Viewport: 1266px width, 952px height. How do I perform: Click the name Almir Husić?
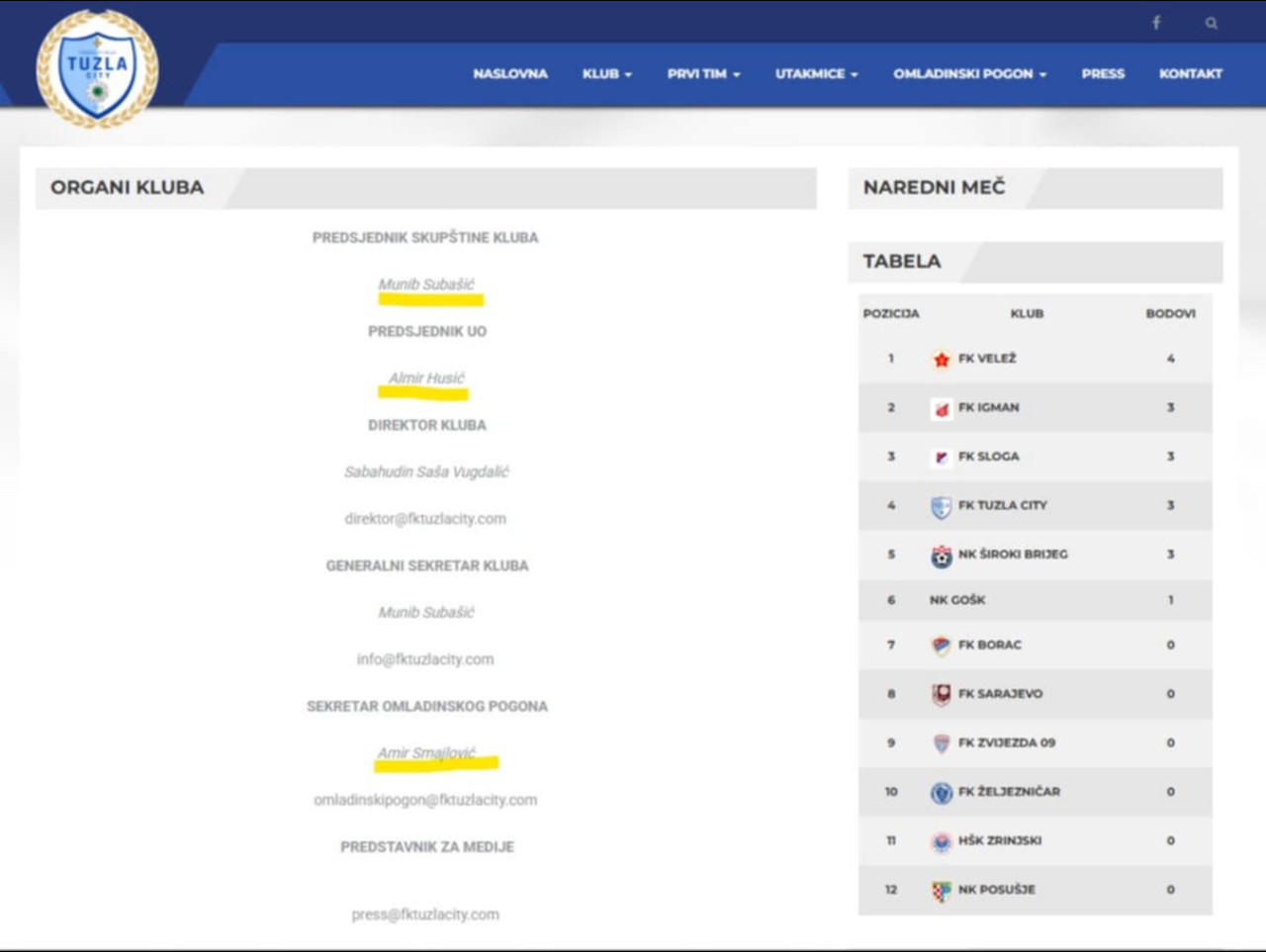[x=426, y=379]
